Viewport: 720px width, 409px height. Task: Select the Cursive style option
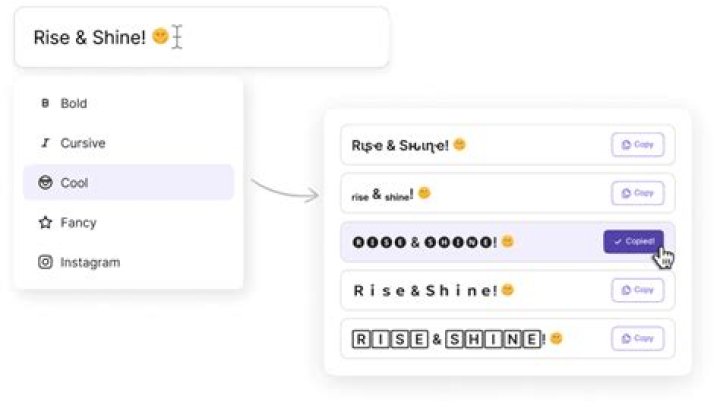[x=129, y=143]
